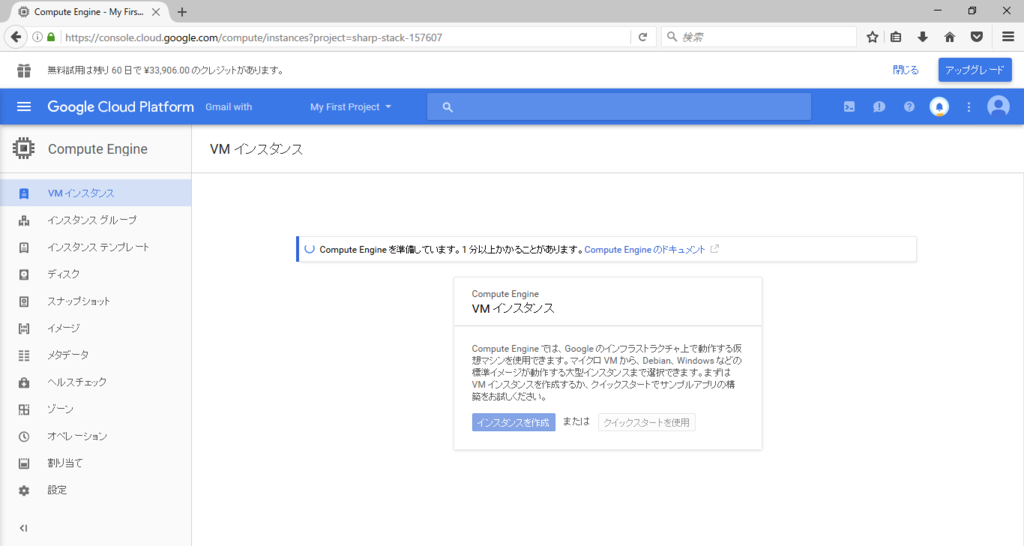
Task: Select スナップショット in the sidebar
Action: pyautogui.click(x=95, y=302)
